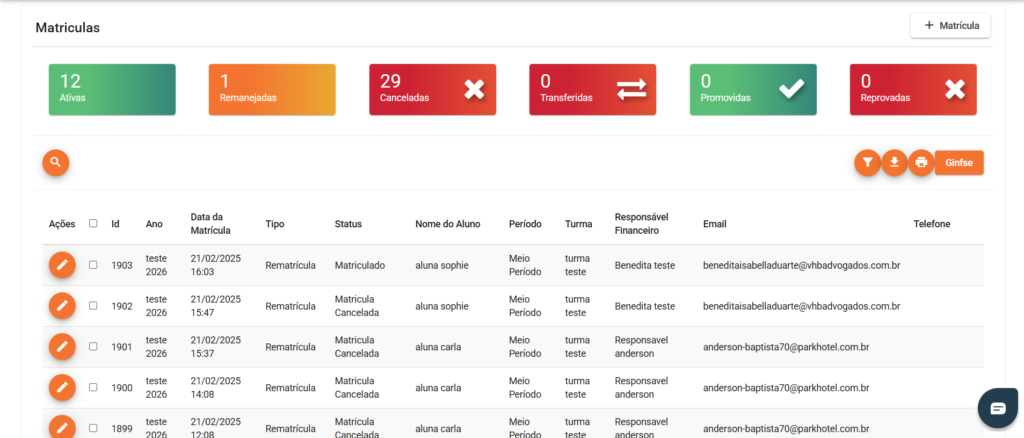Open the Canceladas status card
The height and width of the screenshot is (438, 1024).
pos(432,89)
